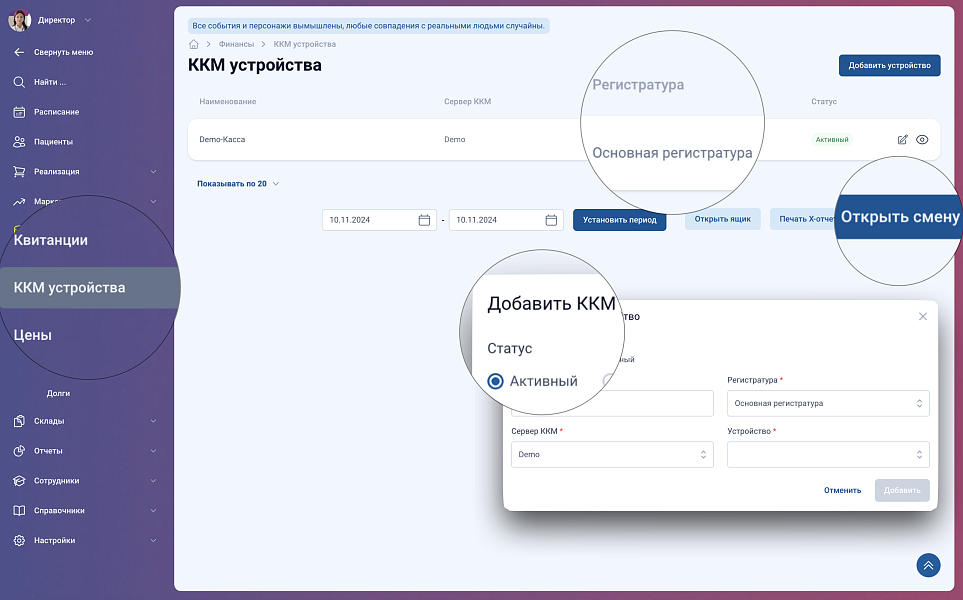Click the eye icon in Demo-Касса row
This screenshot has width=963, height=600.
pyautogui.click(x=922, y=140)
